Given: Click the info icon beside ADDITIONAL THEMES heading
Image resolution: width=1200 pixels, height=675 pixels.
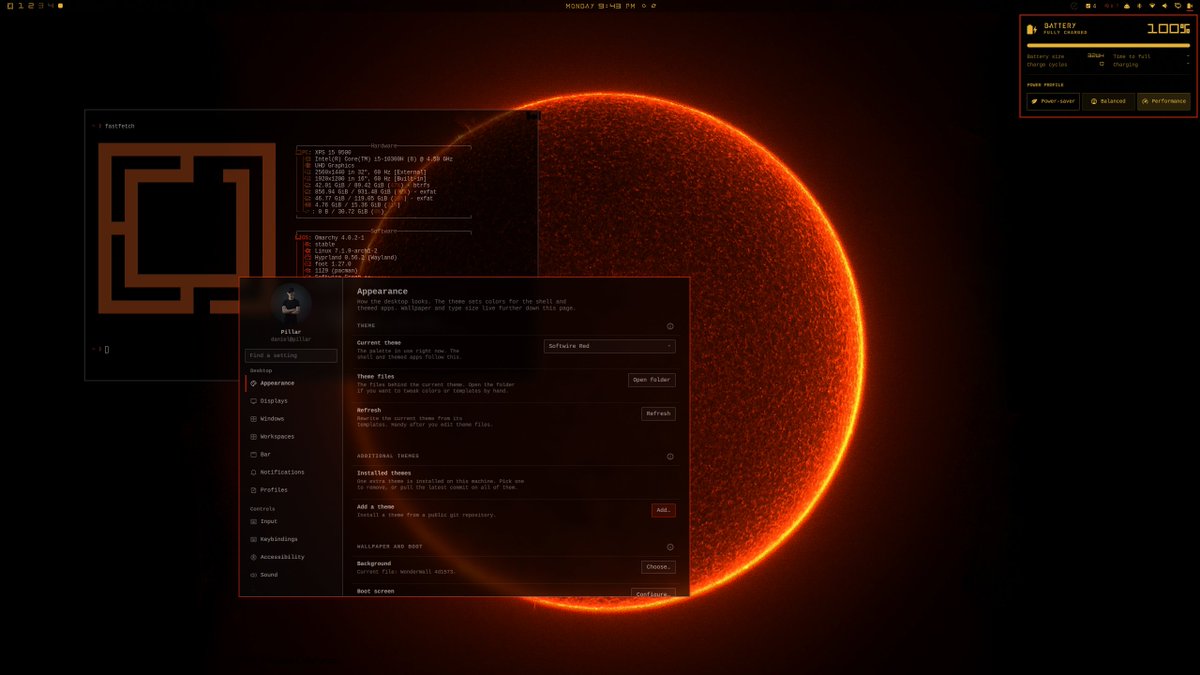Looking at the screenshot, I should [670, 456].
